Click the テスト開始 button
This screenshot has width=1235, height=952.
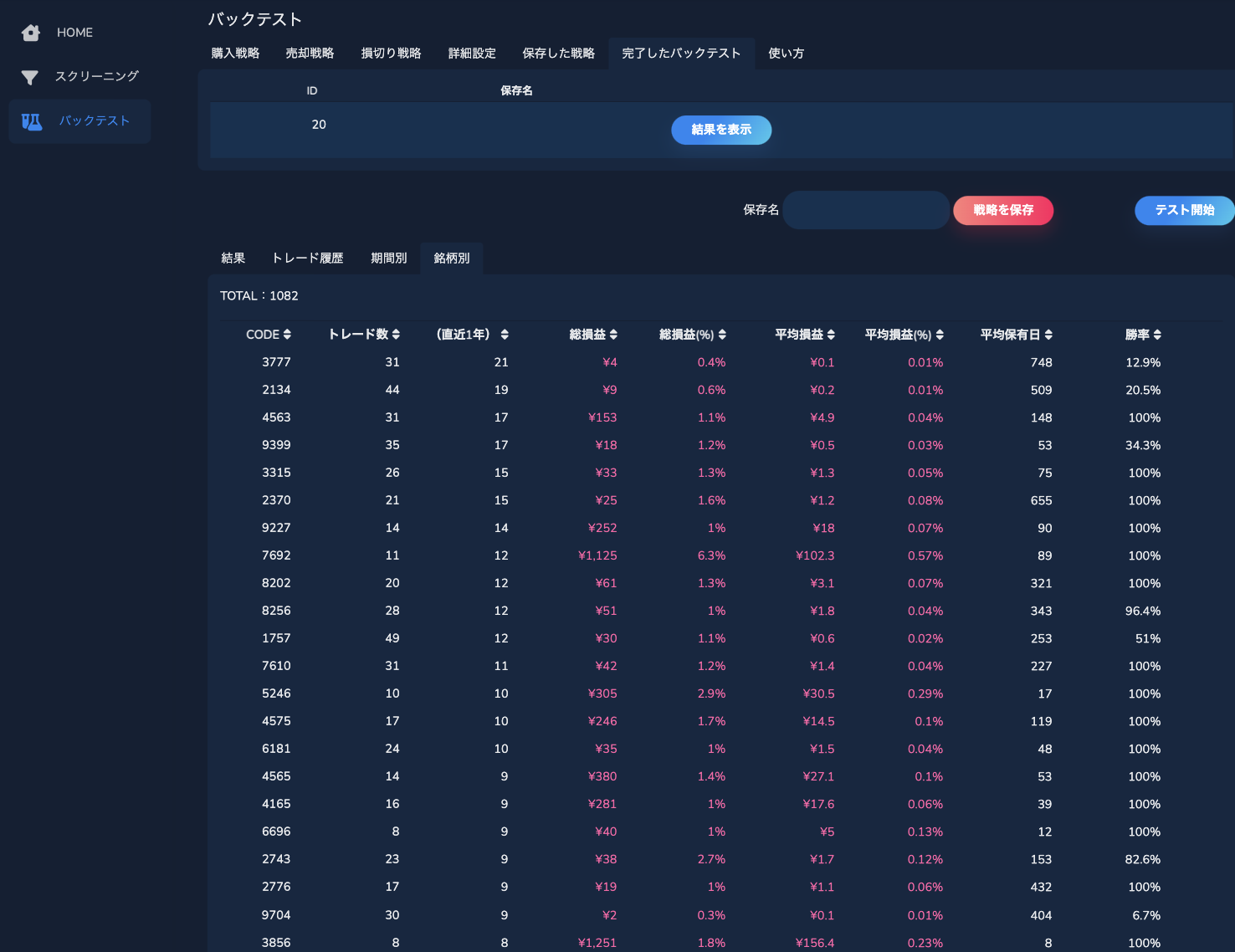pyautogui.click(x=1185, y=210)
